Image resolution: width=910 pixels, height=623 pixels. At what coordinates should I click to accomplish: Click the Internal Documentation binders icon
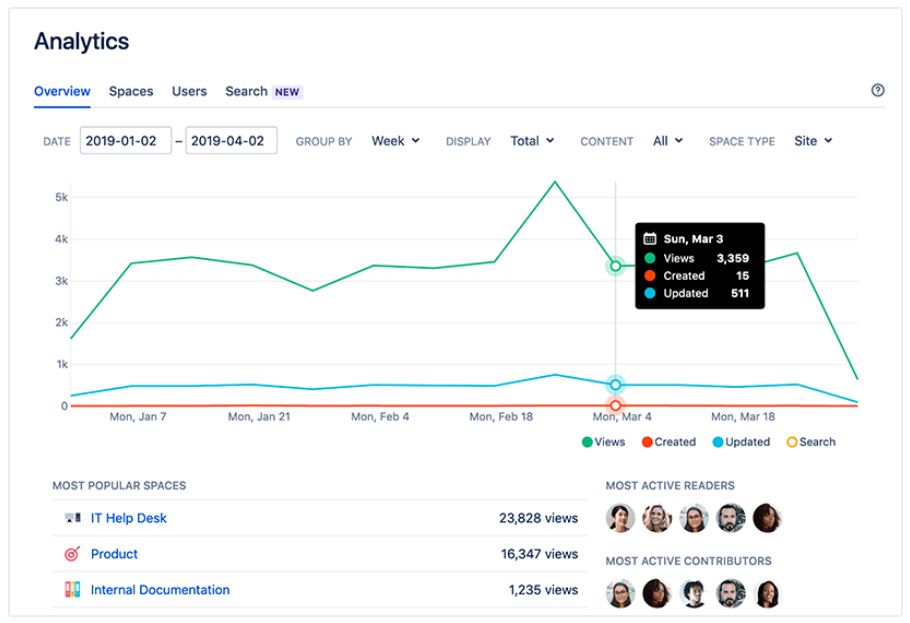coord(72,589)
